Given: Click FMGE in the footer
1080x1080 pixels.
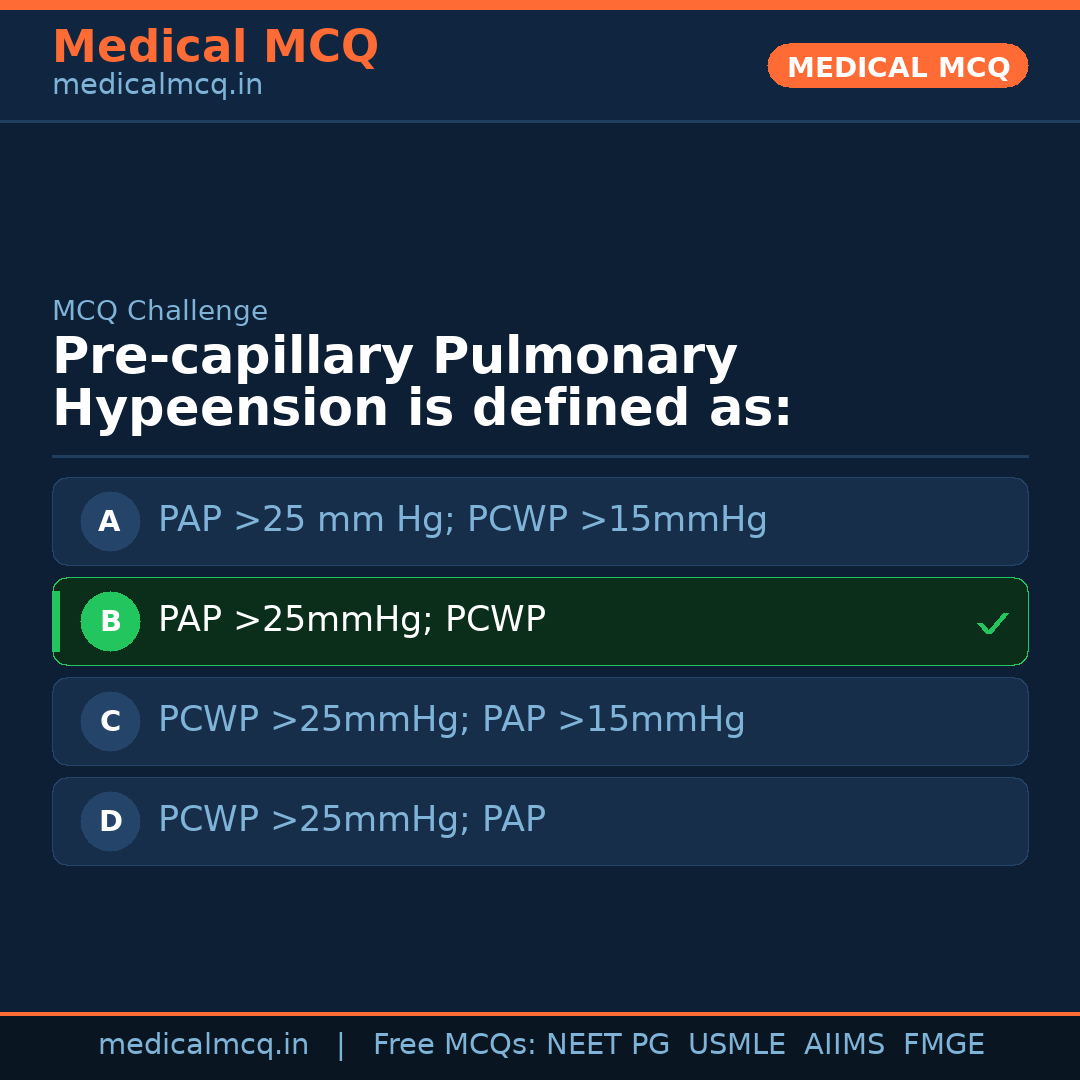Looking at the screenshot, I should point(943,1045).
